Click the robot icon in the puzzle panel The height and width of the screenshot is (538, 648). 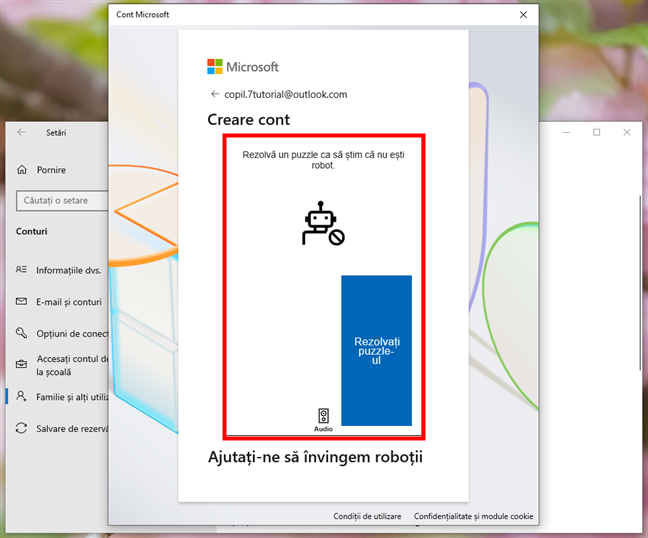pyautogui.click(x=322, y=225)
